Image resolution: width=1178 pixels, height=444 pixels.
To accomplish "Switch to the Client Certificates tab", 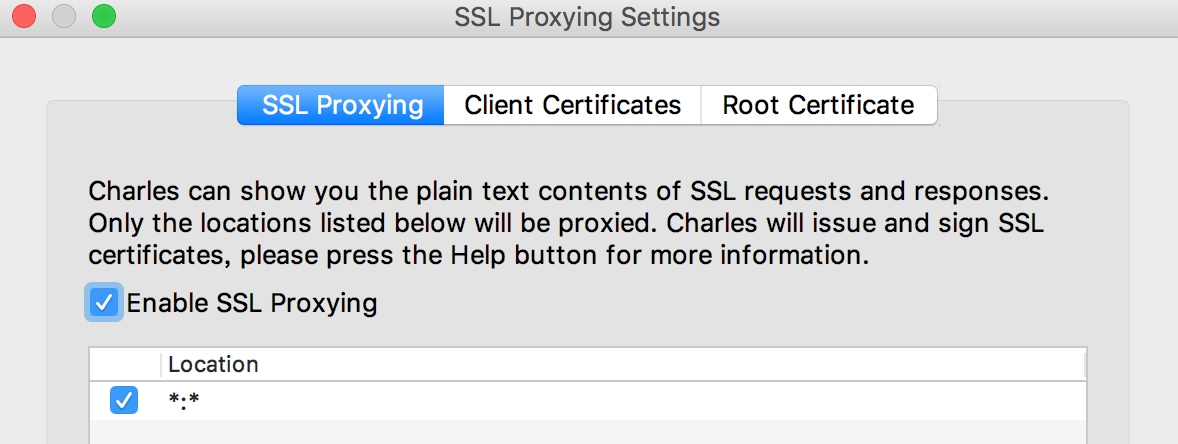I will pyautogui.click(x=572, y=105).
